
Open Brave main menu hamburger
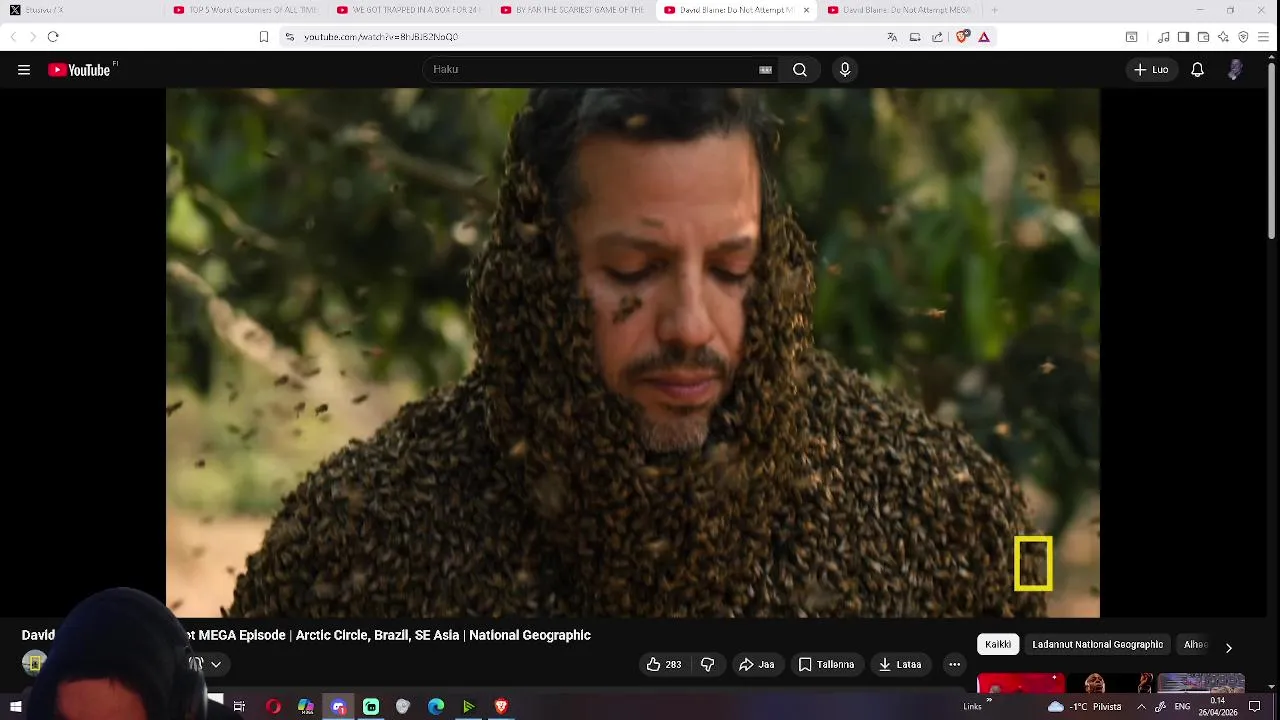1264,37
